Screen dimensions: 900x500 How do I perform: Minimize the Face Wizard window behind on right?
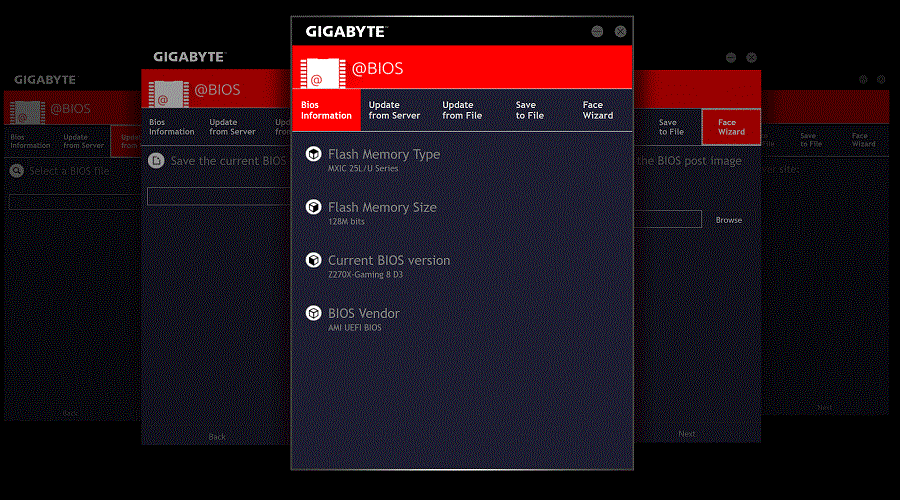pyautogui.click(x=731, y=57)
